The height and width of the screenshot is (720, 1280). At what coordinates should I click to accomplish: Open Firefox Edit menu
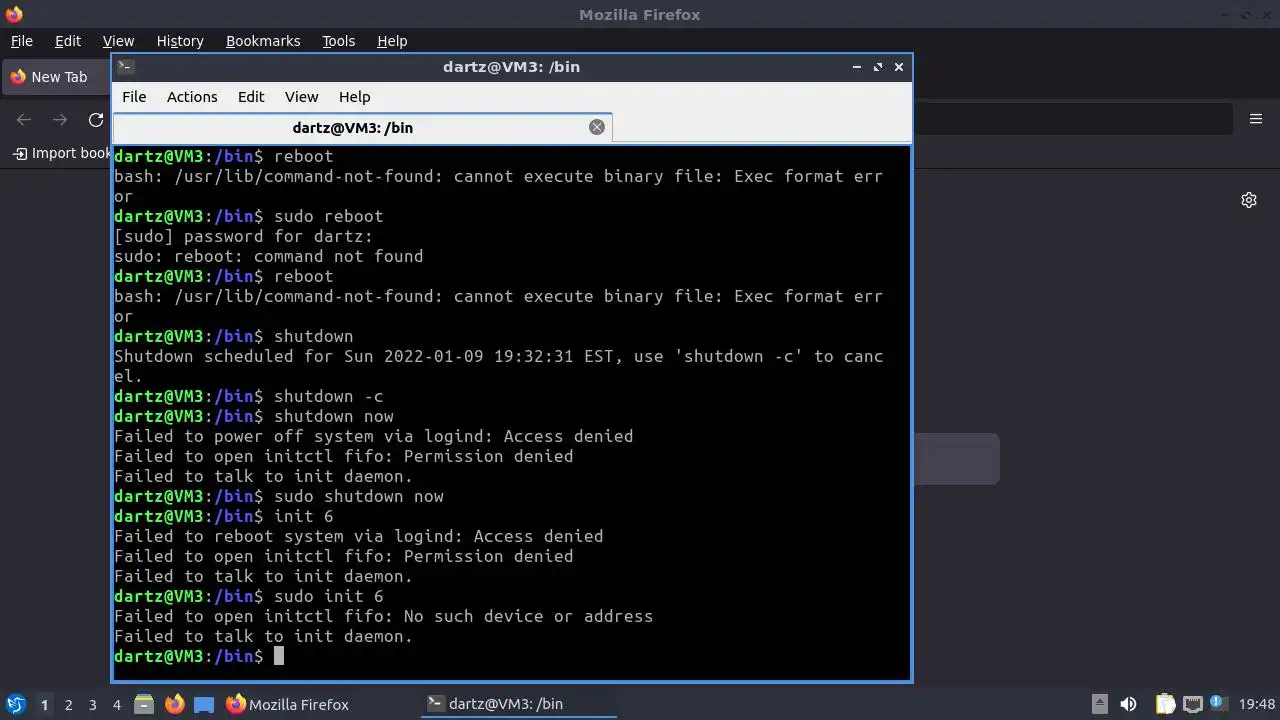68,41
